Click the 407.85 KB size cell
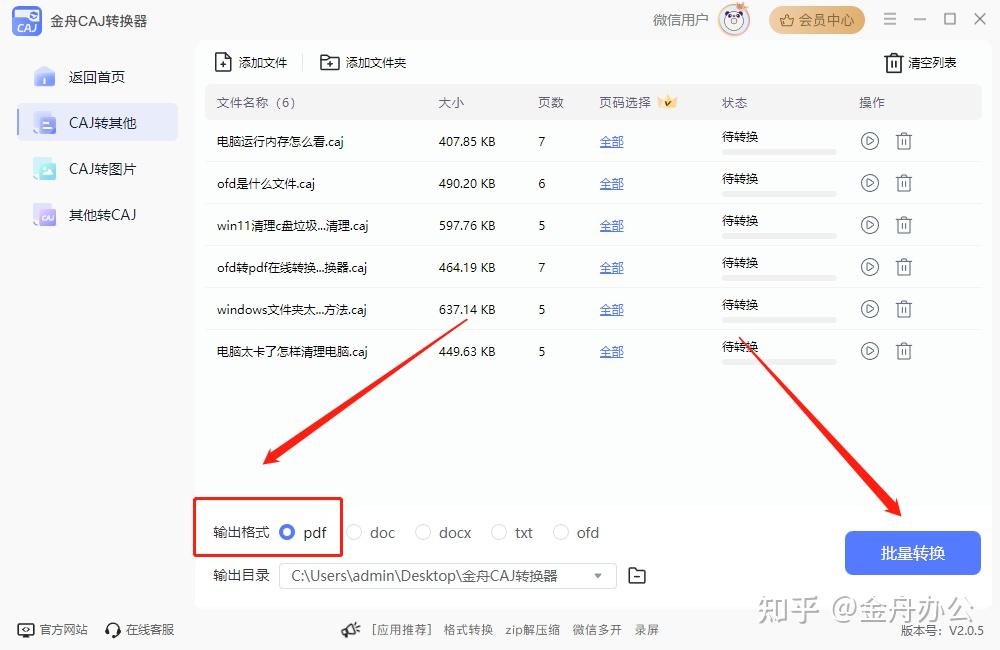Screen dimensions: 1000x650 (467, 142)
